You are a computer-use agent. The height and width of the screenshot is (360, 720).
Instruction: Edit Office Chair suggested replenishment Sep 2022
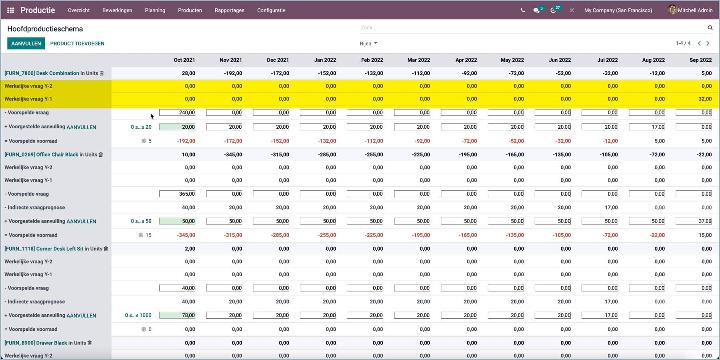(x=694, y=221)
